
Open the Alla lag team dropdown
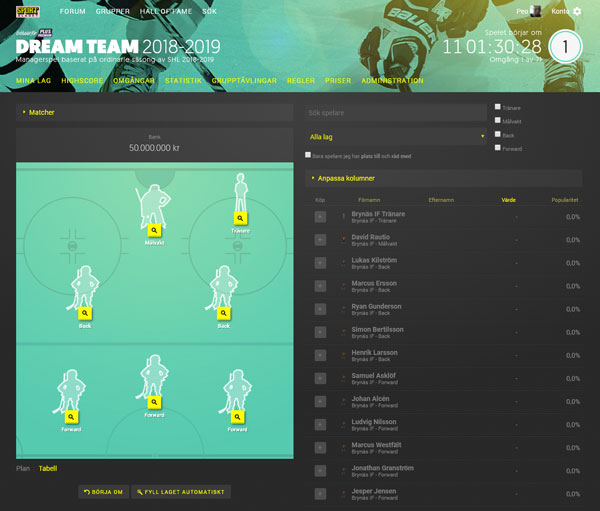pyautogui.click(x=396, y=137)
